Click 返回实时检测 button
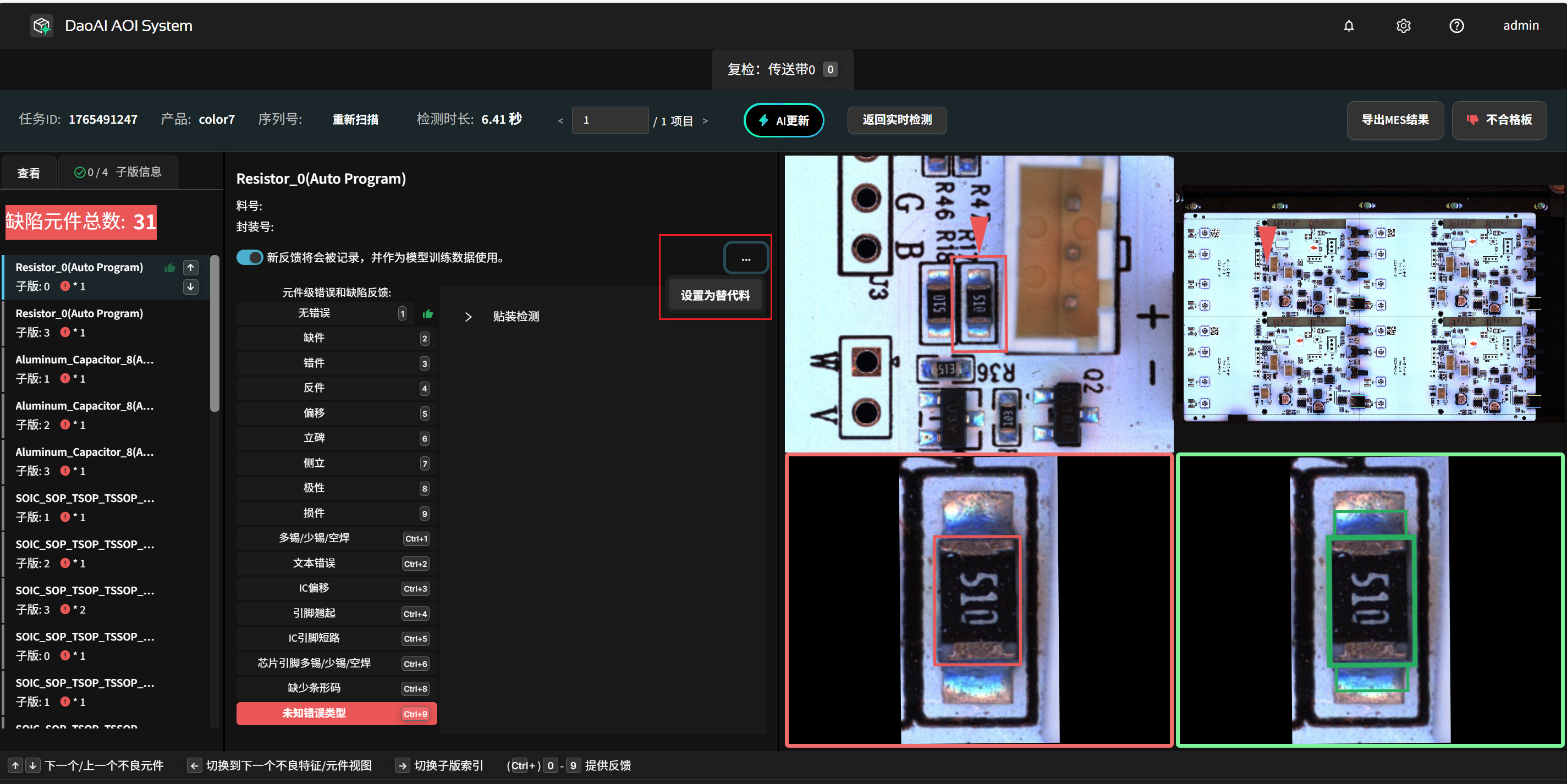 tap(897, 120)
